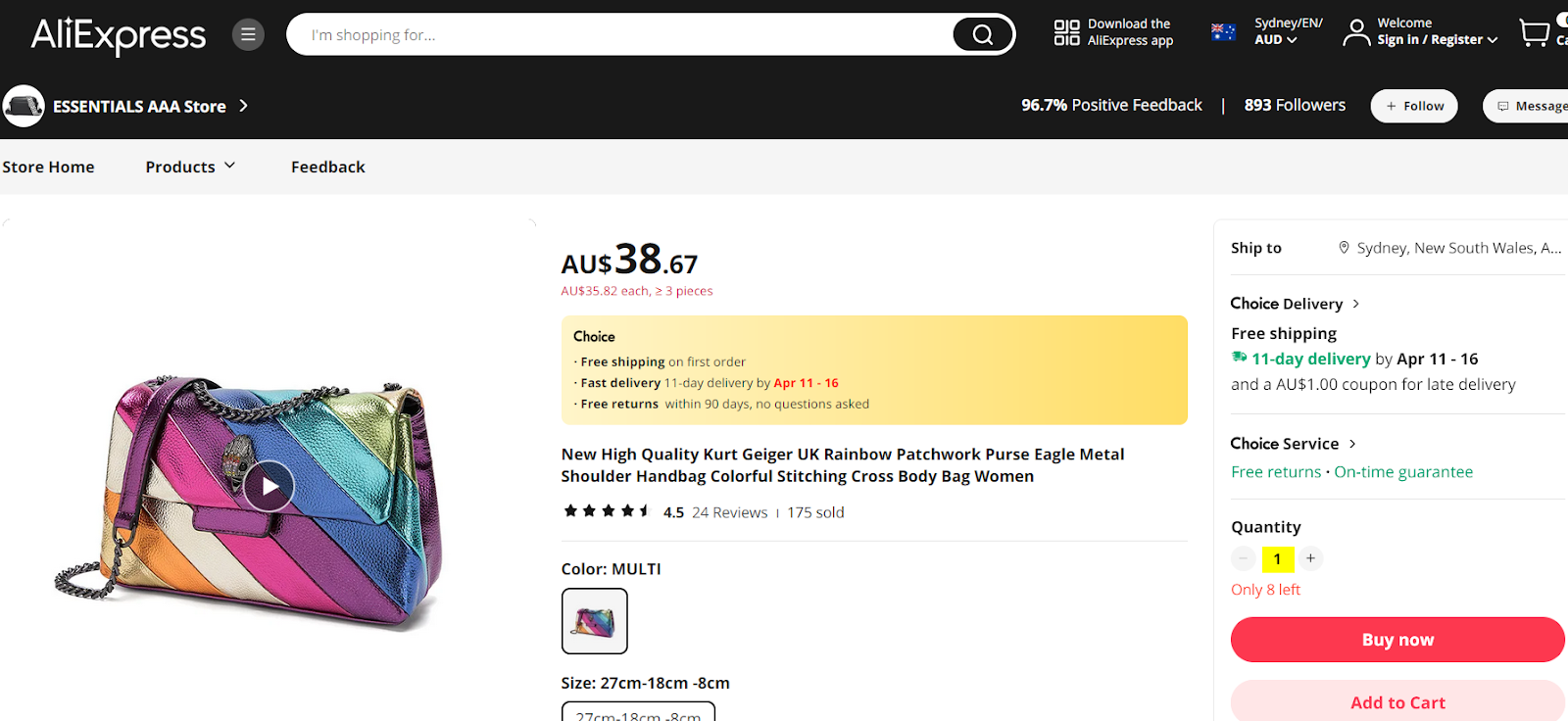Open the hamburger categories menu
This screenshot has width=1568, height=721.
pos(248,35)
